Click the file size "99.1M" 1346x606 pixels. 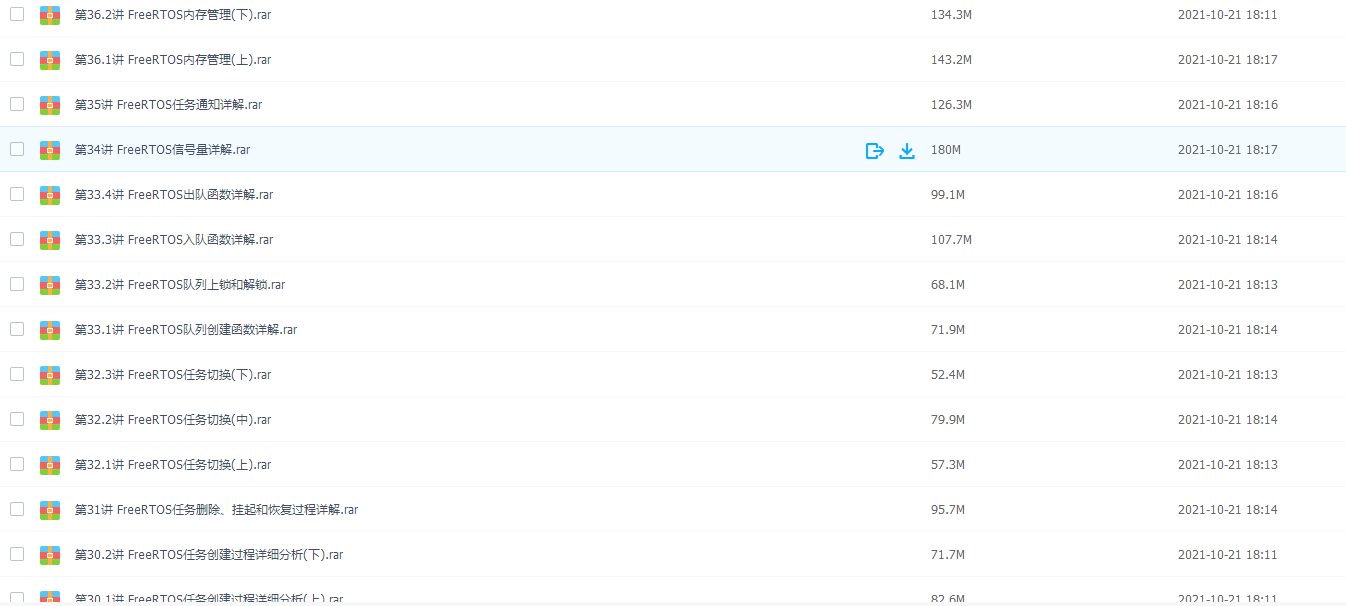click(x=948, y=195)
